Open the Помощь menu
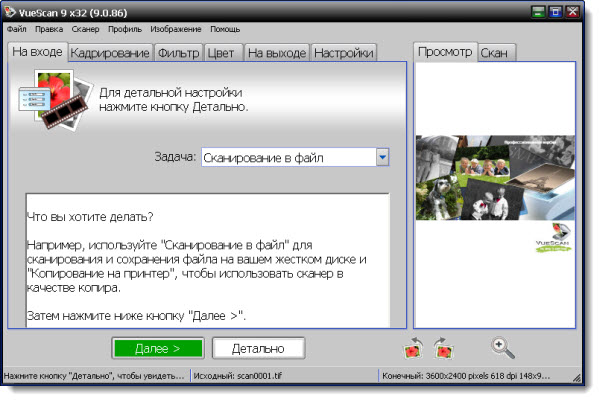 point(225,29)
